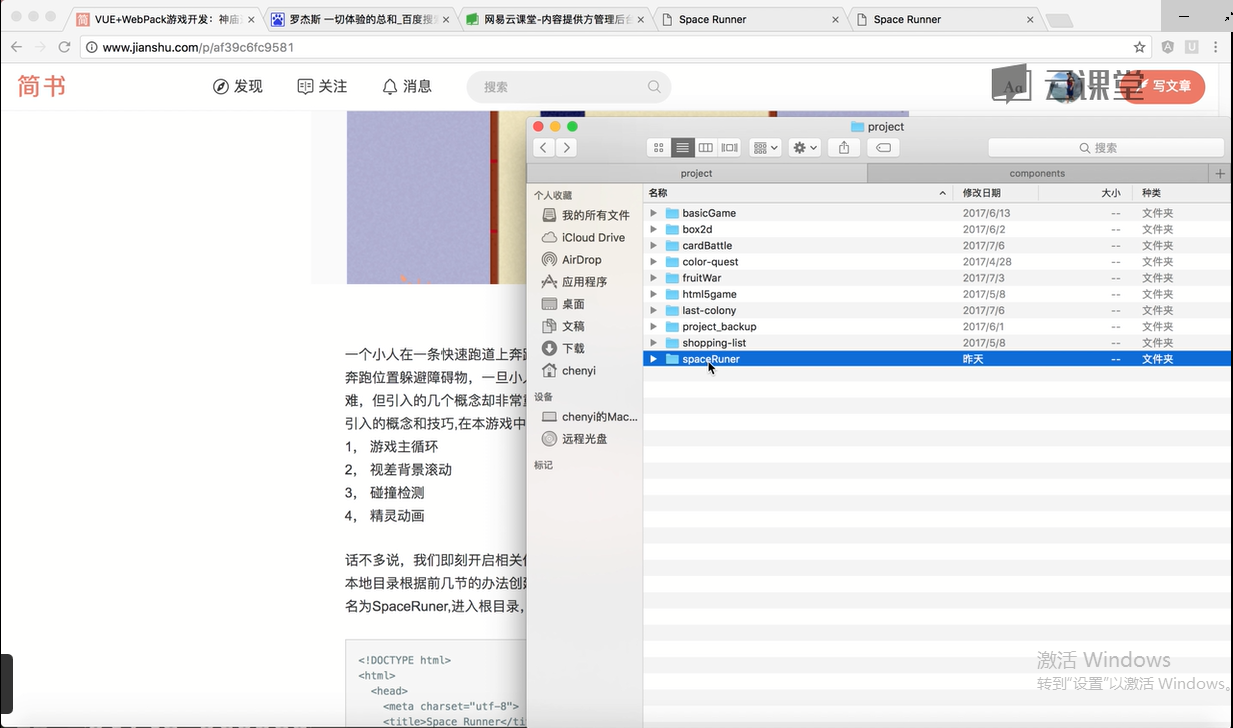This screenshot has height=728, width=1233.
Task: Click the Finder edit tags button
Action: click(x=883, y=148)
